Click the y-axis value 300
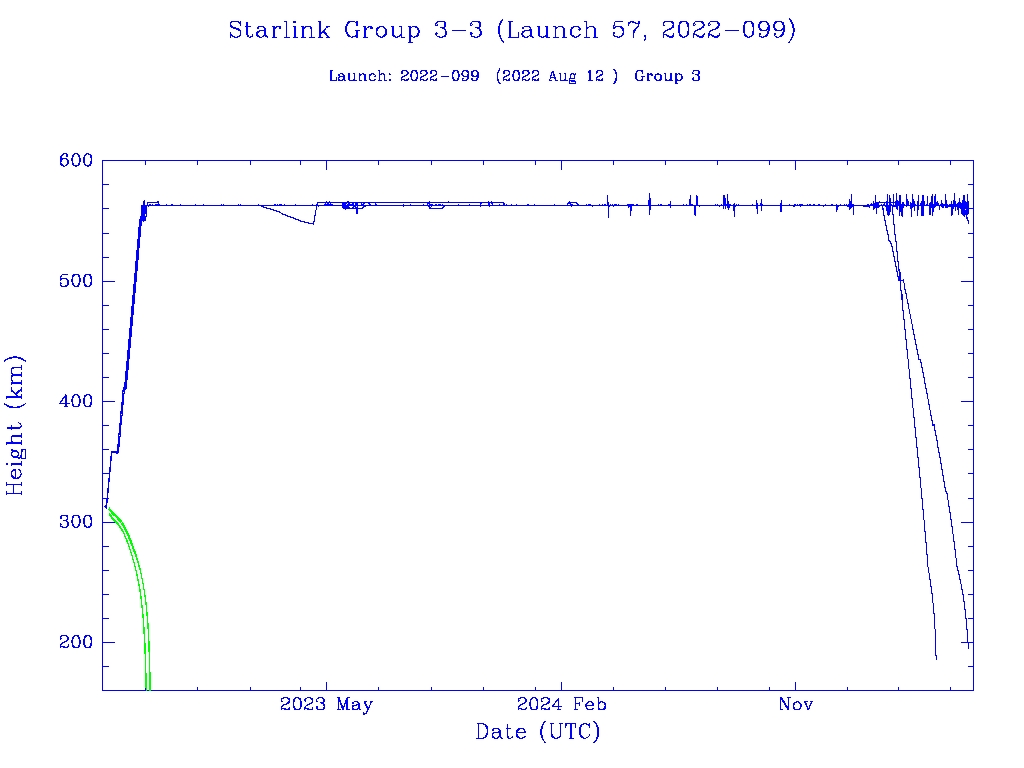The image size is (1024, 768). tap(76, 522)
